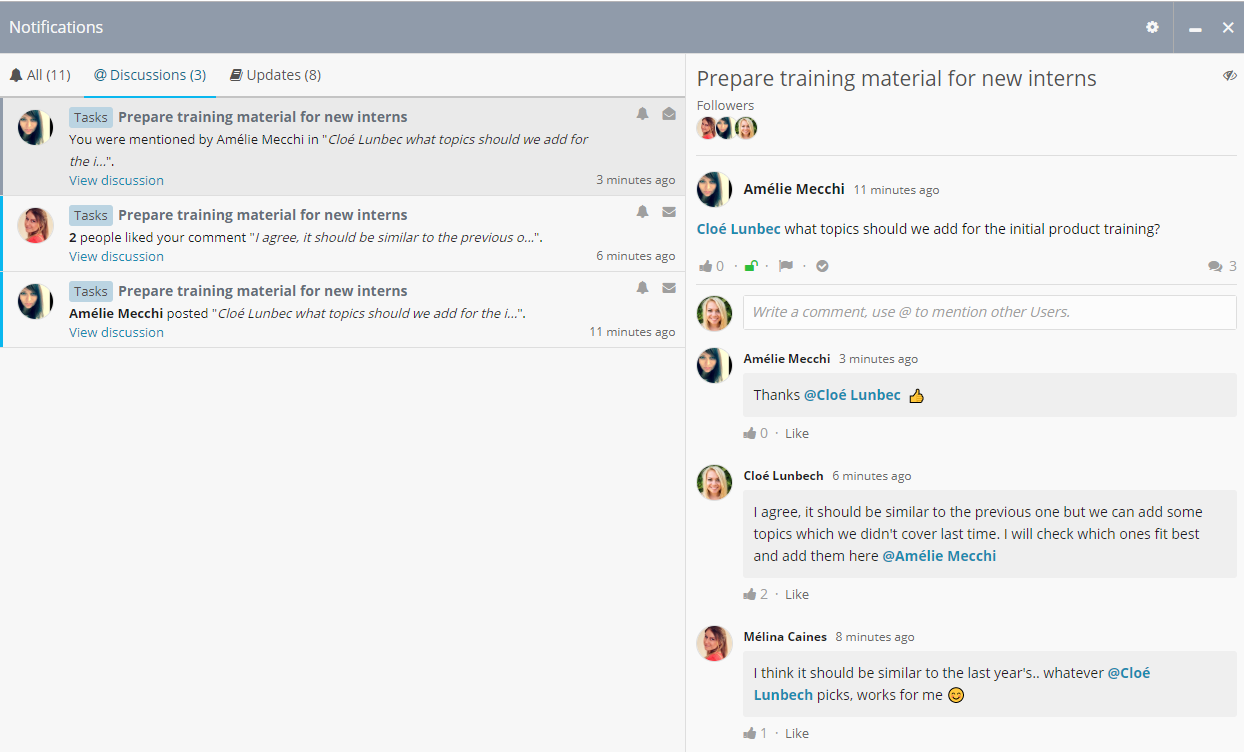Screen dimensions: 1244x752
Task: Switch to the All (11) tab
Action: click(x=40, y=75)
